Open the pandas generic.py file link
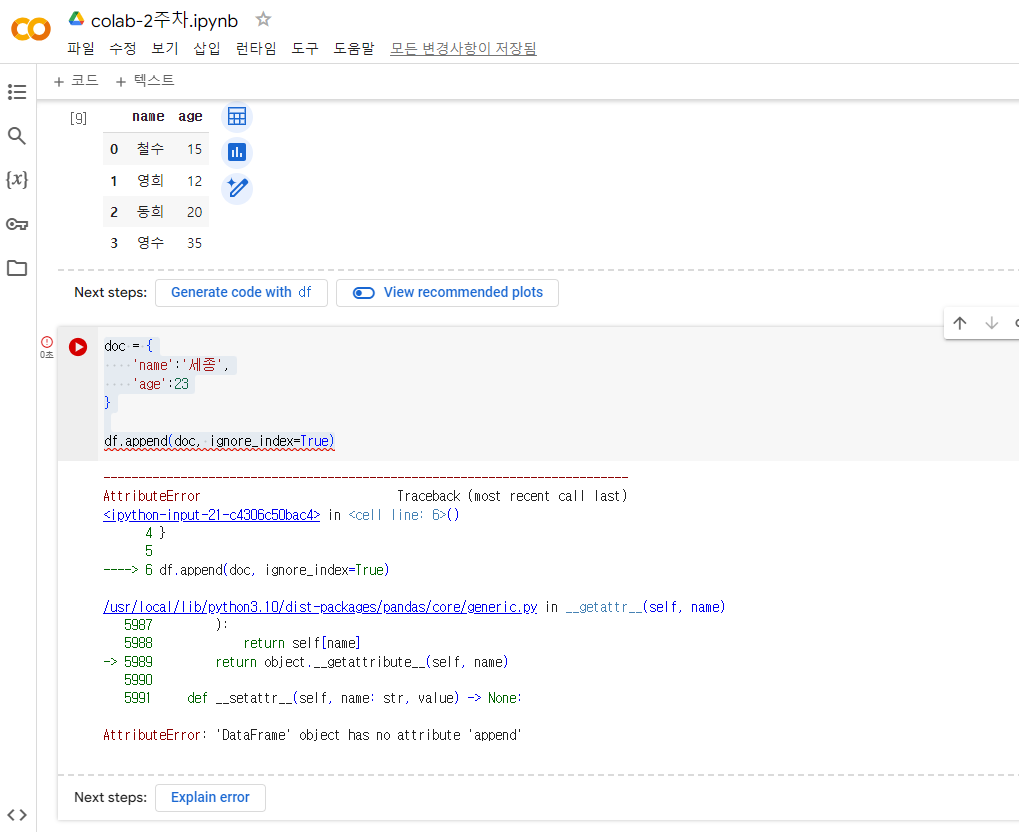The width and height of the screenshot is (1019, 832). (320, 607)
